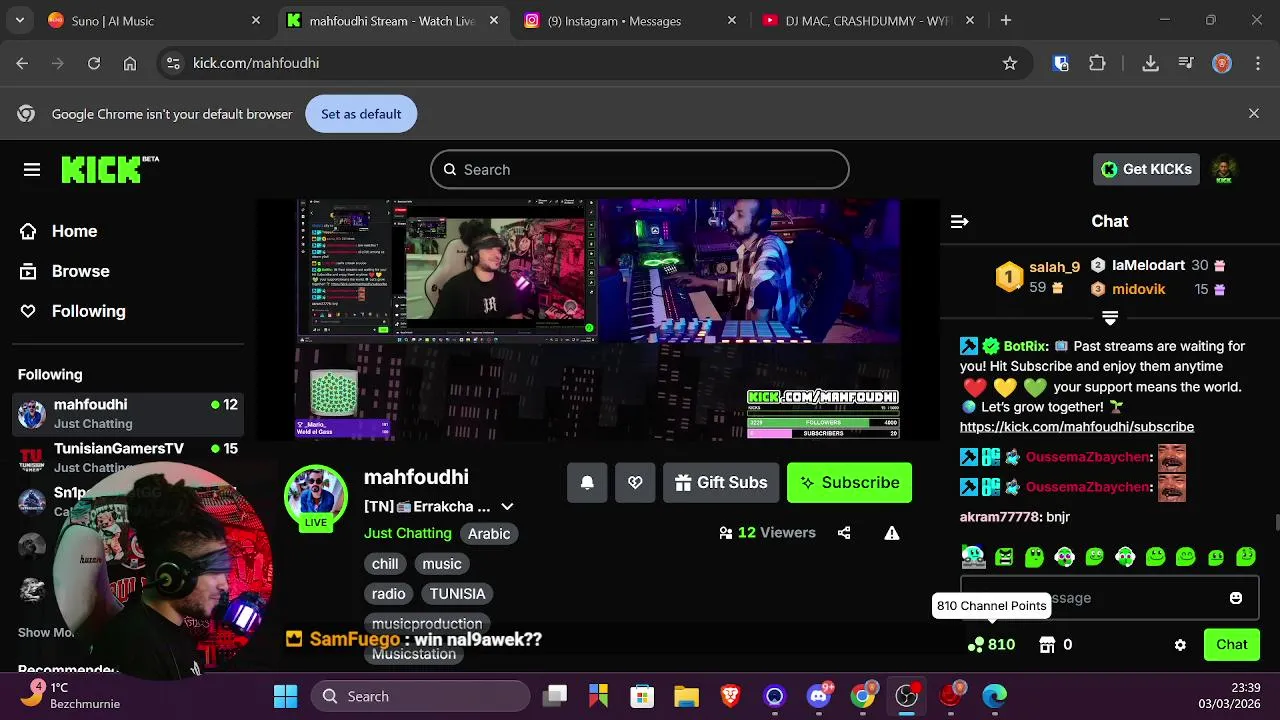
Task: Open IaMelodart on the leaderboard
Action: pos(1148,265)
